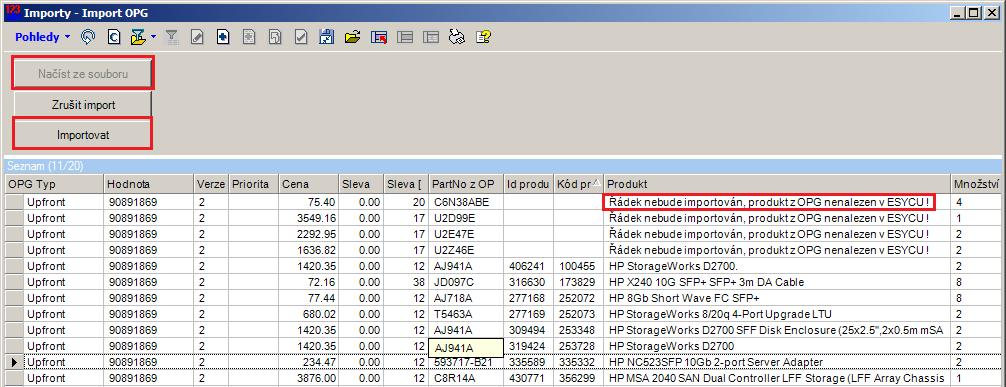1006x387 pixels.
Task: Click the PartNo cell U2Z46E
Action: [x=466, y=250]
